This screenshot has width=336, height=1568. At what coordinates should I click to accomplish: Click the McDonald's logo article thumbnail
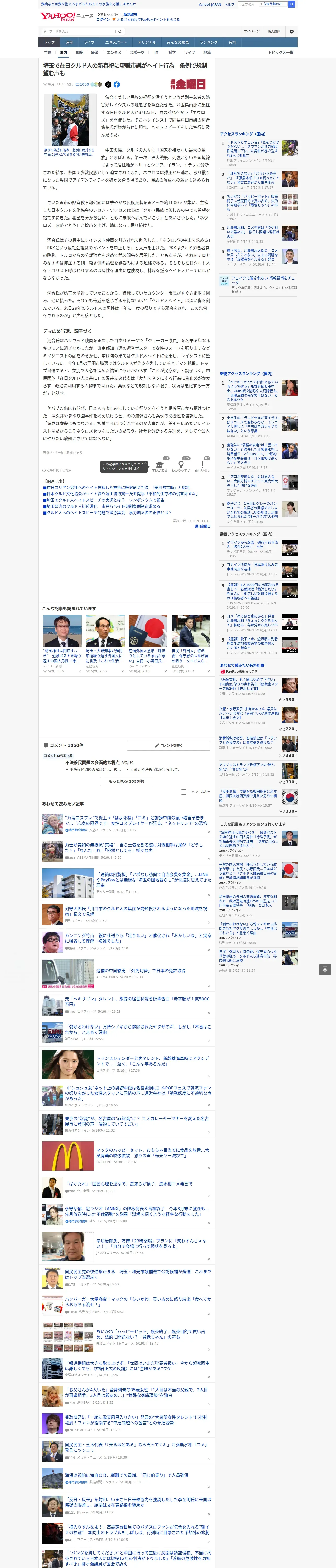click(68, 1155)
